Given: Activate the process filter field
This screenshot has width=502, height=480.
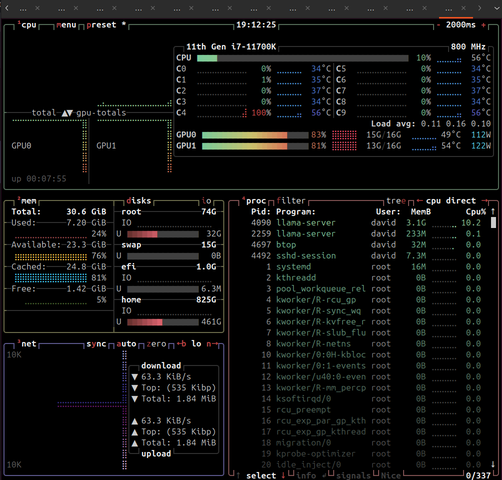Looking at the screenshot, I should coord(291,201).
